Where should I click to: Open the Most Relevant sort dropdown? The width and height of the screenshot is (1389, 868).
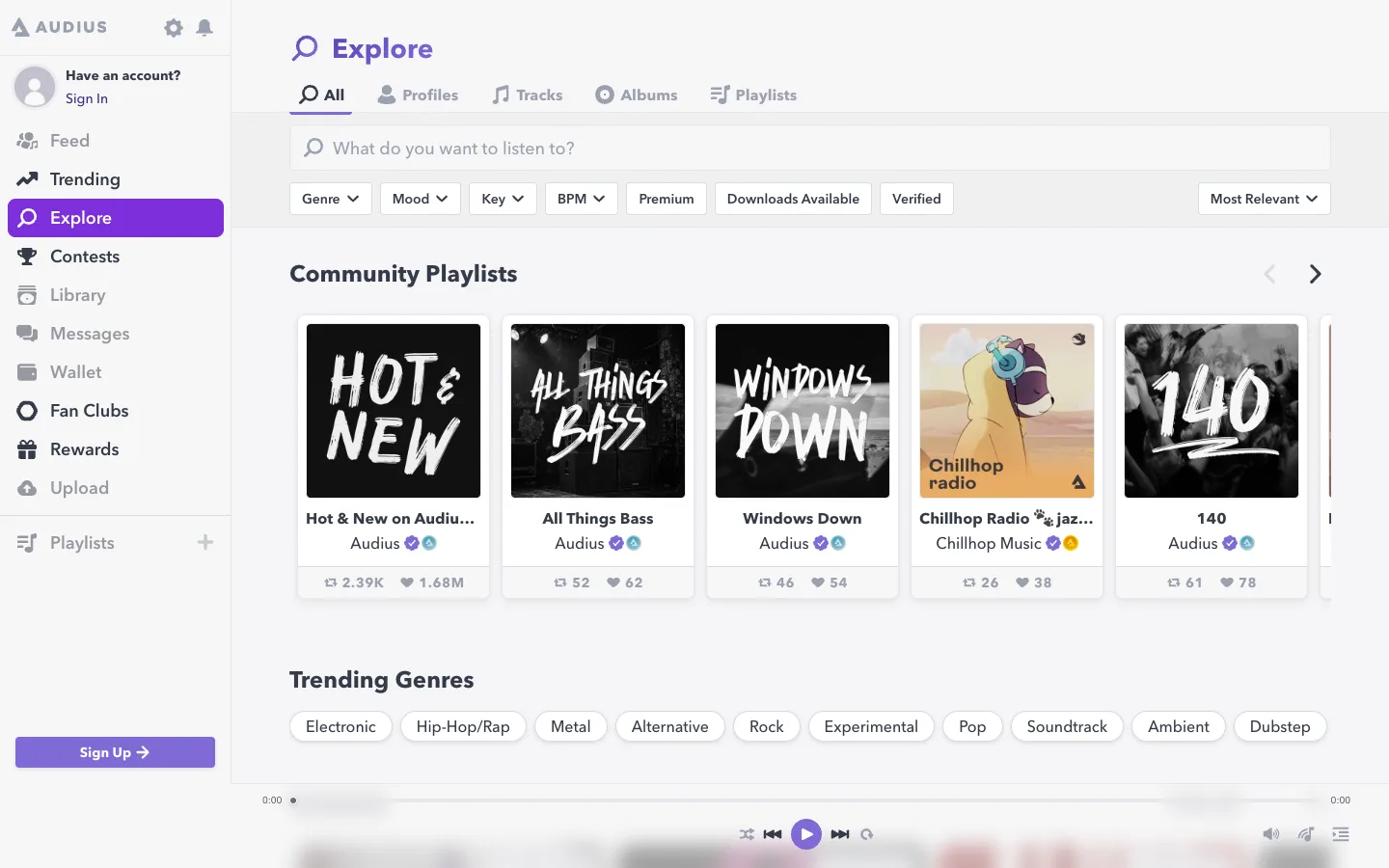1265,199
